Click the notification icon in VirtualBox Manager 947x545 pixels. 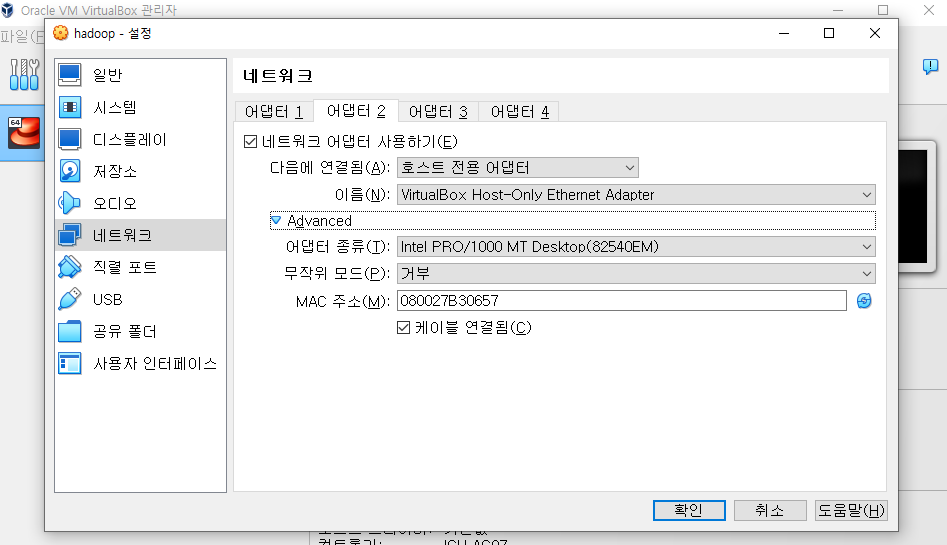(930, 66)
